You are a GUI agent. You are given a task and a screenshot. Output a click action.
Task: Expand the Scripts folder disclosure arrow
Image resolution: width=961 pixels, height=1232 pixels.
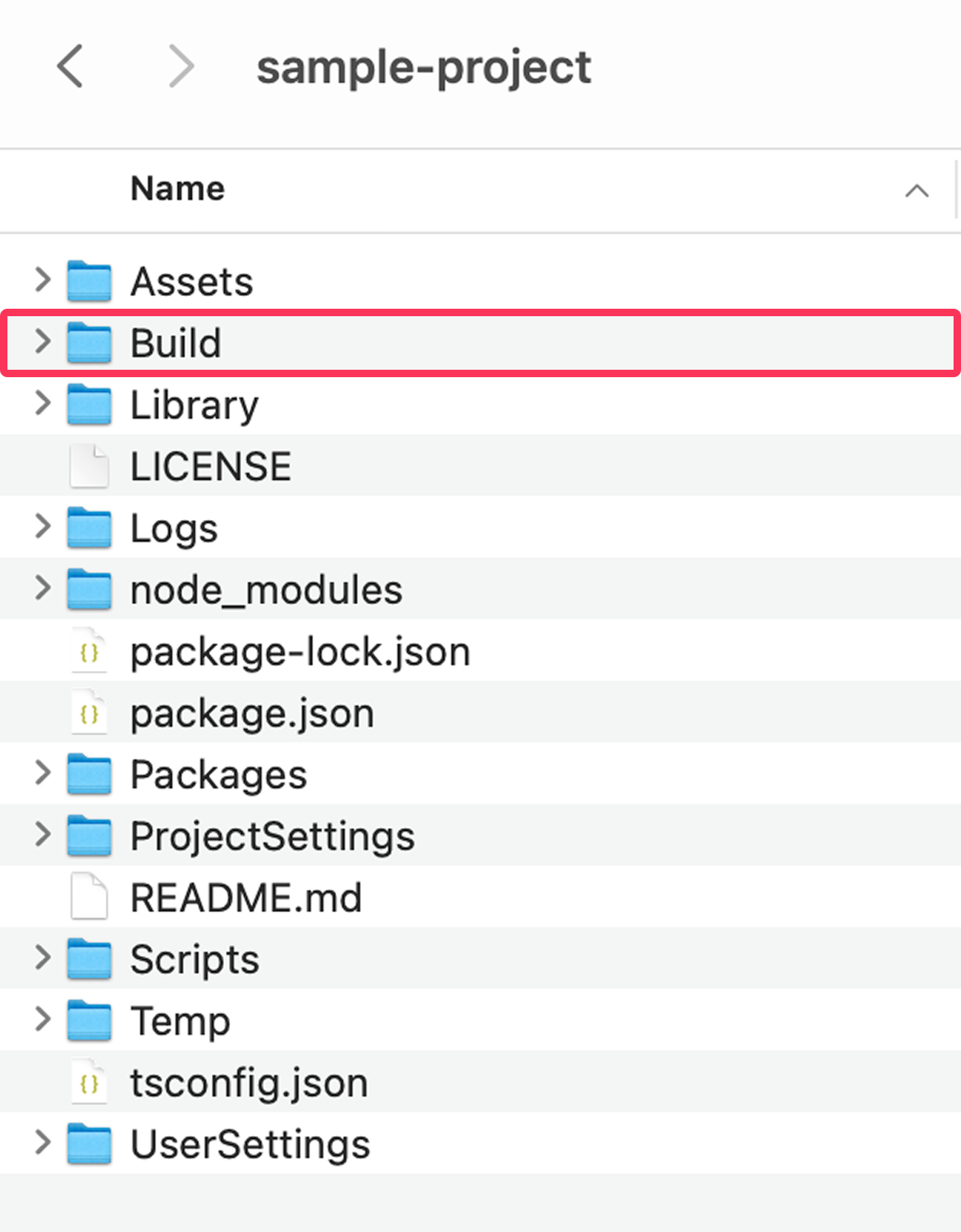point(42,958)
